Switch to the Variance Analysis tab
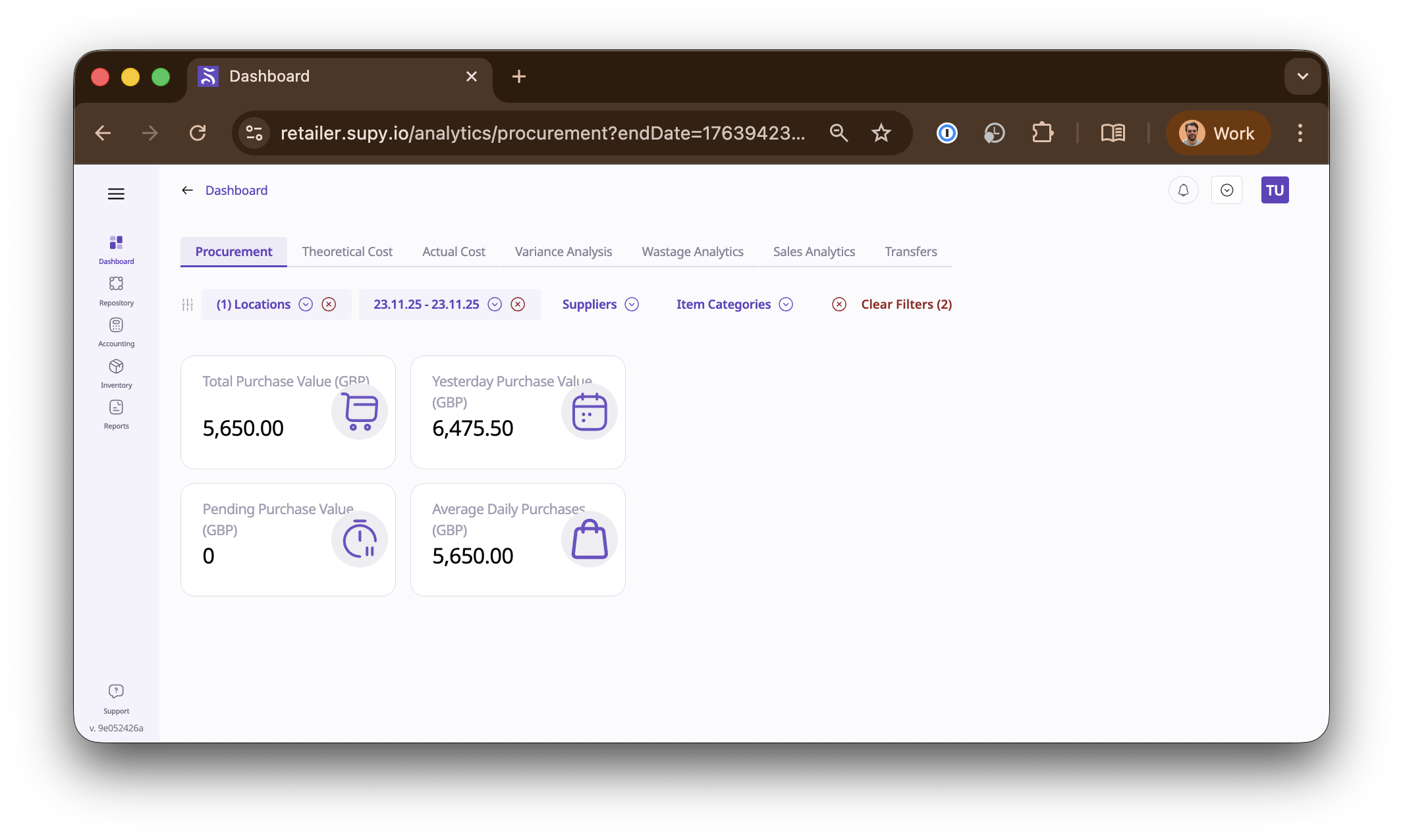The width and height of the screenshot is (1403, 840). 563,251
